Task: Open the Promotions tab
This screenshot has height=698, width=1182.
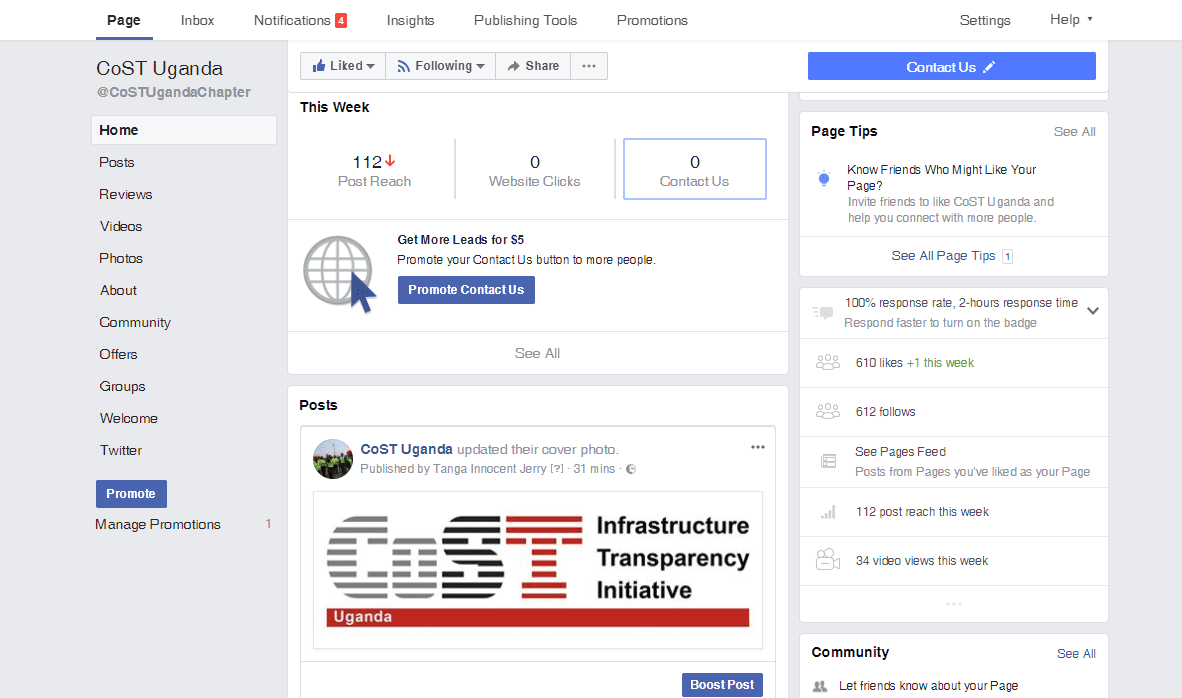Action: coord(652,20)
